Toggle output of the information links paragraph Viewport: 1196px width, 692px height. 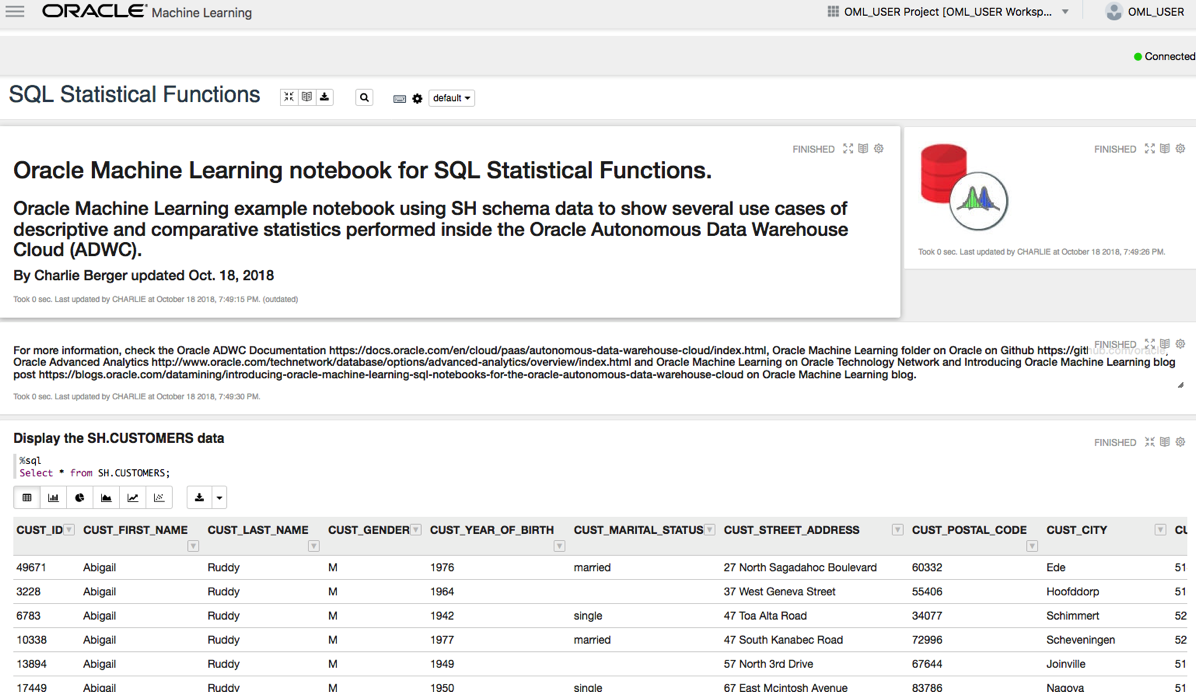[1165, 344]
